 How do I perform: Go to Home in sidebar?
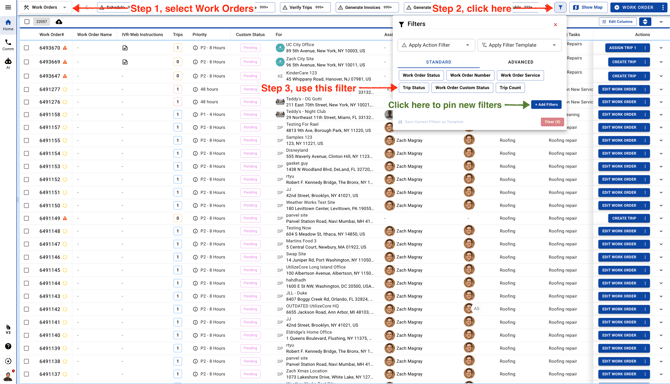click(8, 24)
